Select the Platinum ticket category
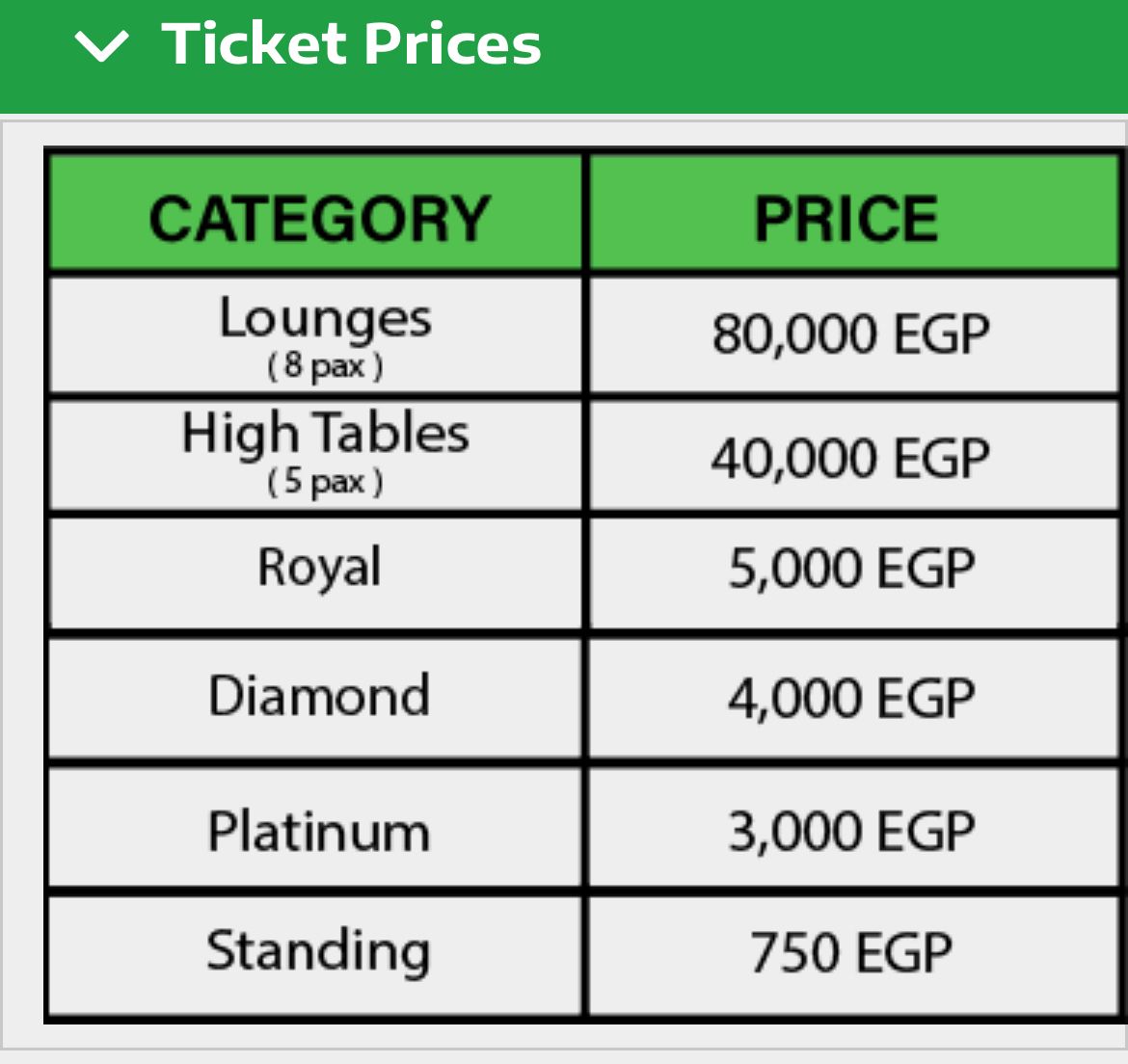The width and height of the screenshot is (1128, 1064). (319, 831)
